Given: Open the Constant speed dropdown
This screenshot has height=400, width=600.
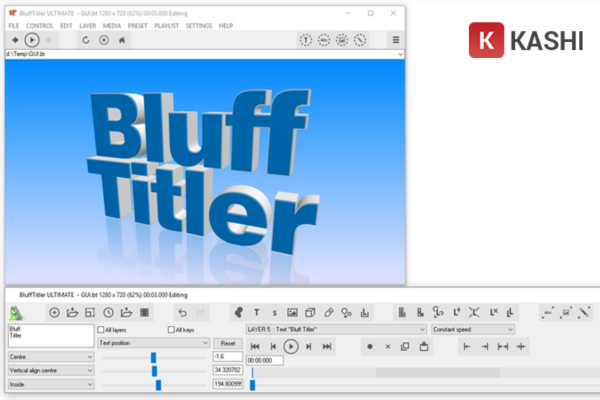Looking at the screenshot, I should 473,330.
